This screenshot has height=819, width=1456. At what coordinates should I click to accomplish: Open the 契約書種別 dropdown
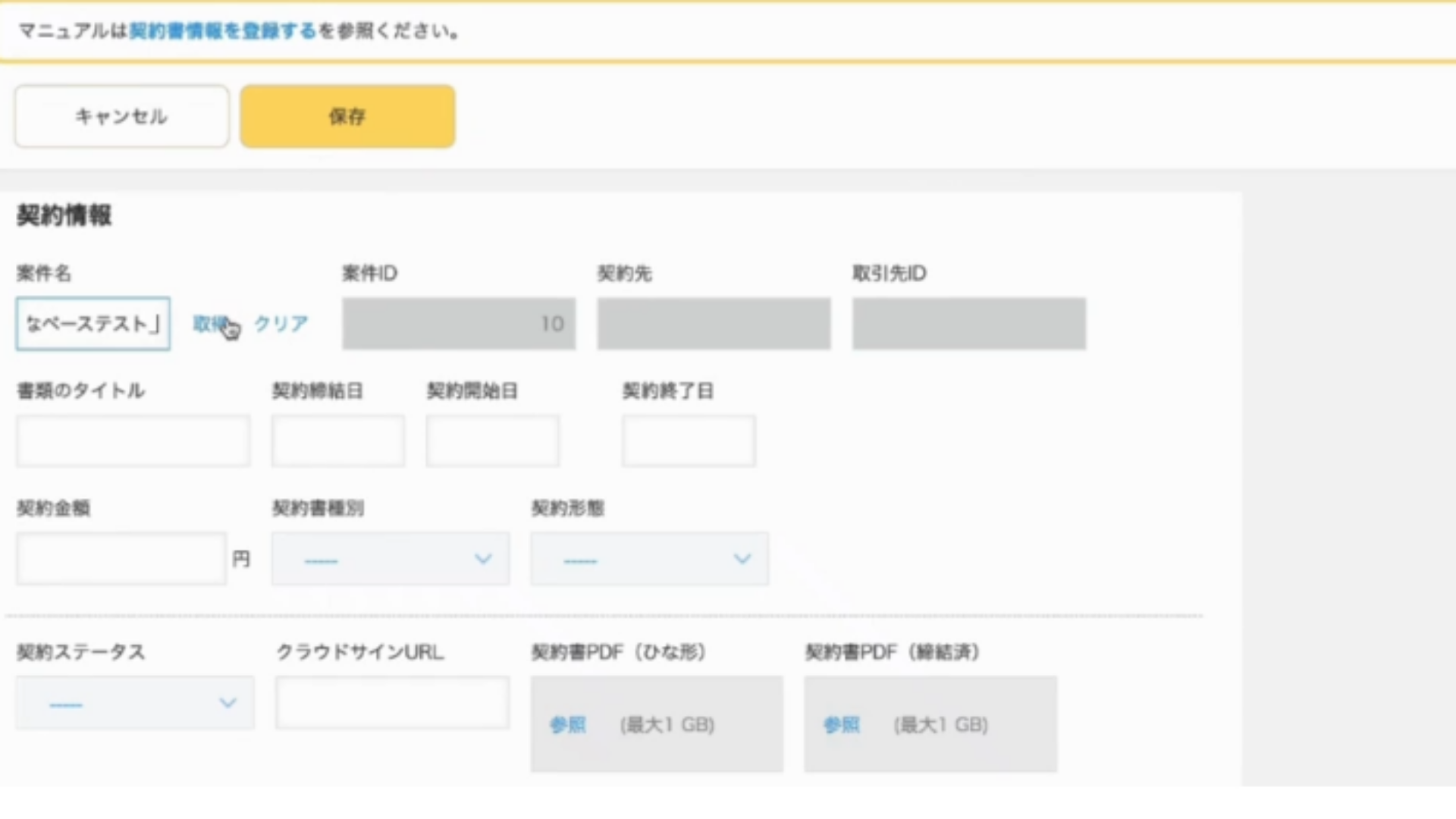click(x=390, y=559)
